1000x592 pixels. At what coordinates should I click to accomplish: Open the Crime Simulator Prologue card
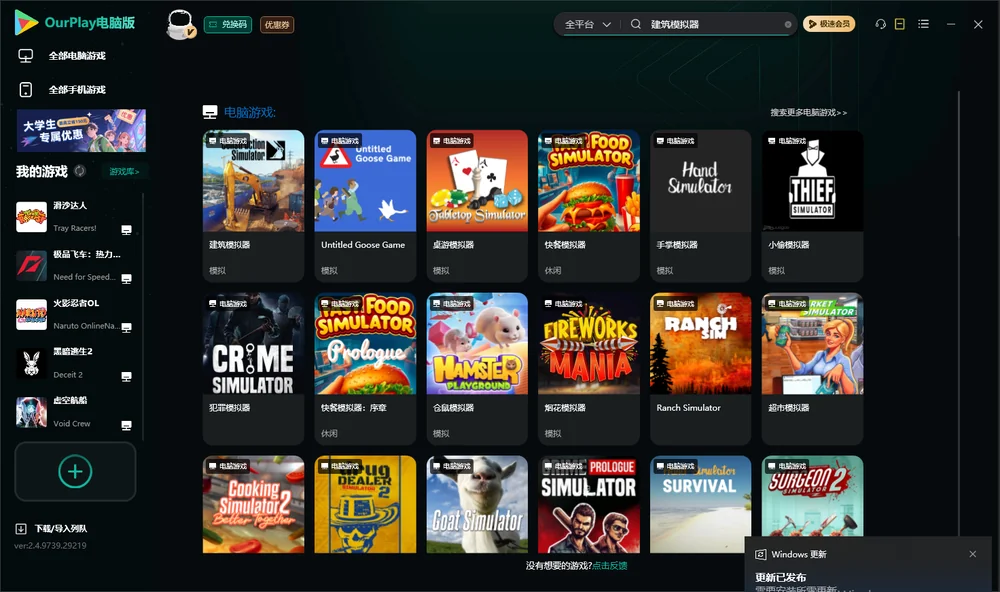click(x=589, y=504)
